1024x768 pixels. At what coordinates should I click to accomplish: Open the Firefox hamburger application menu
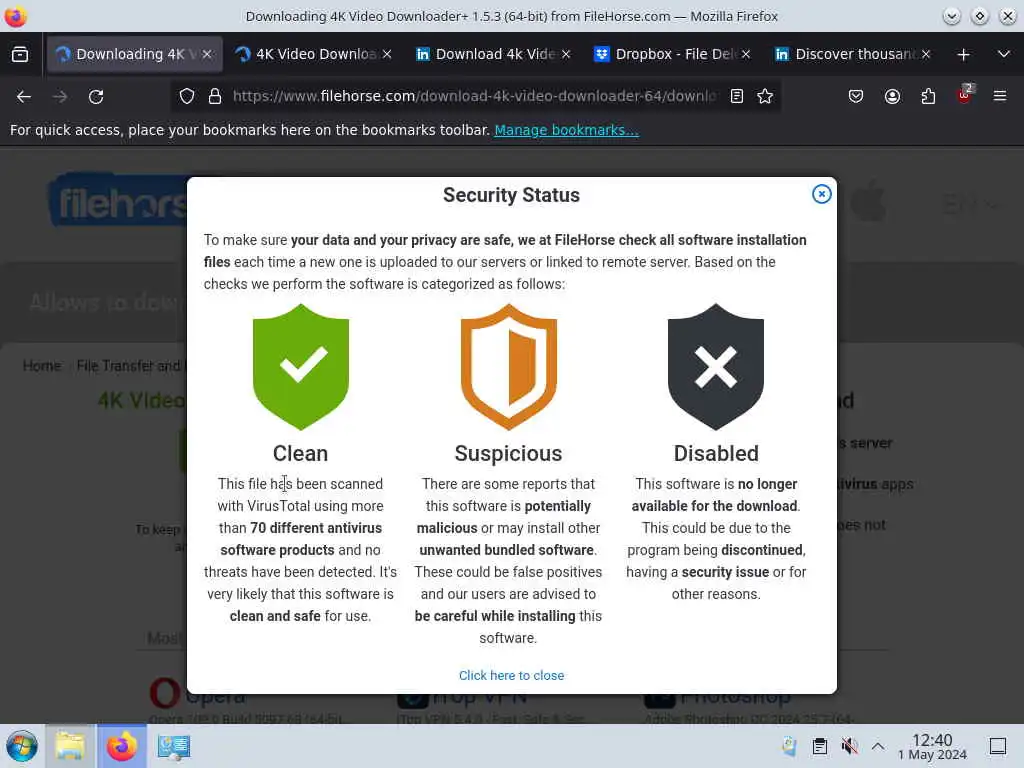[1000, 97]
